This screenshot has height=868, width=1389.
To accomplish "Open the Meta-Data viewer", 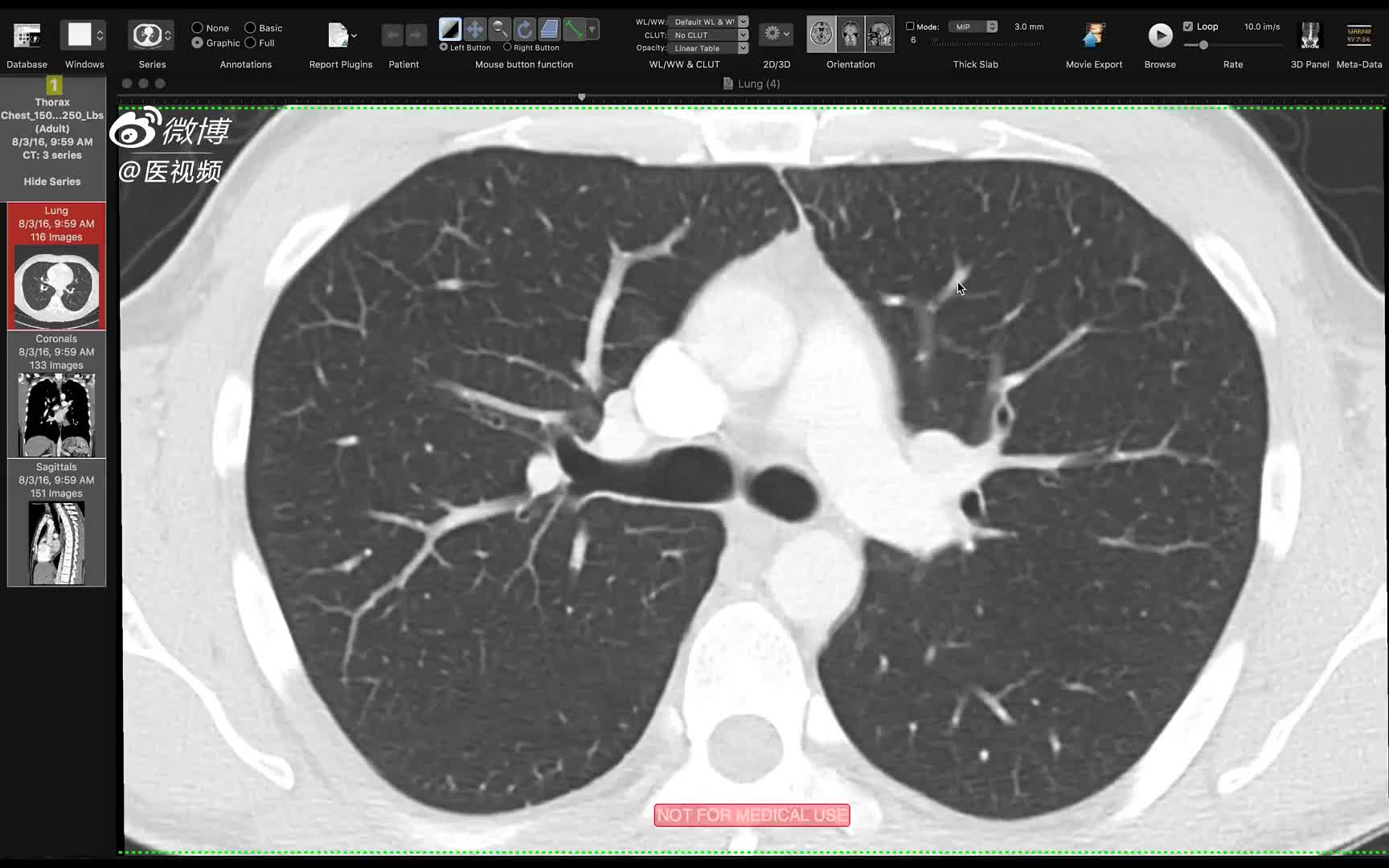I will (1359, 35).
